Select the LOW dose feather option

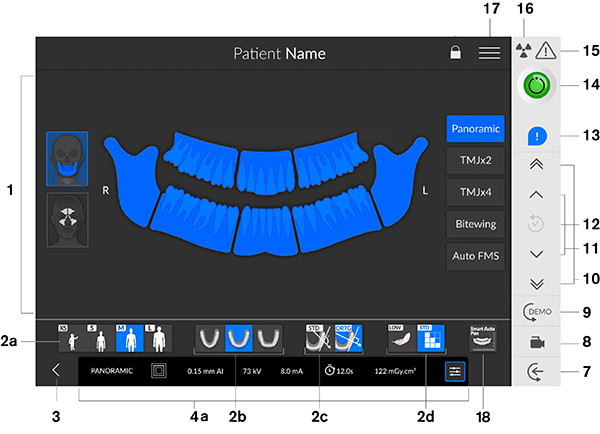click(401, 338)
